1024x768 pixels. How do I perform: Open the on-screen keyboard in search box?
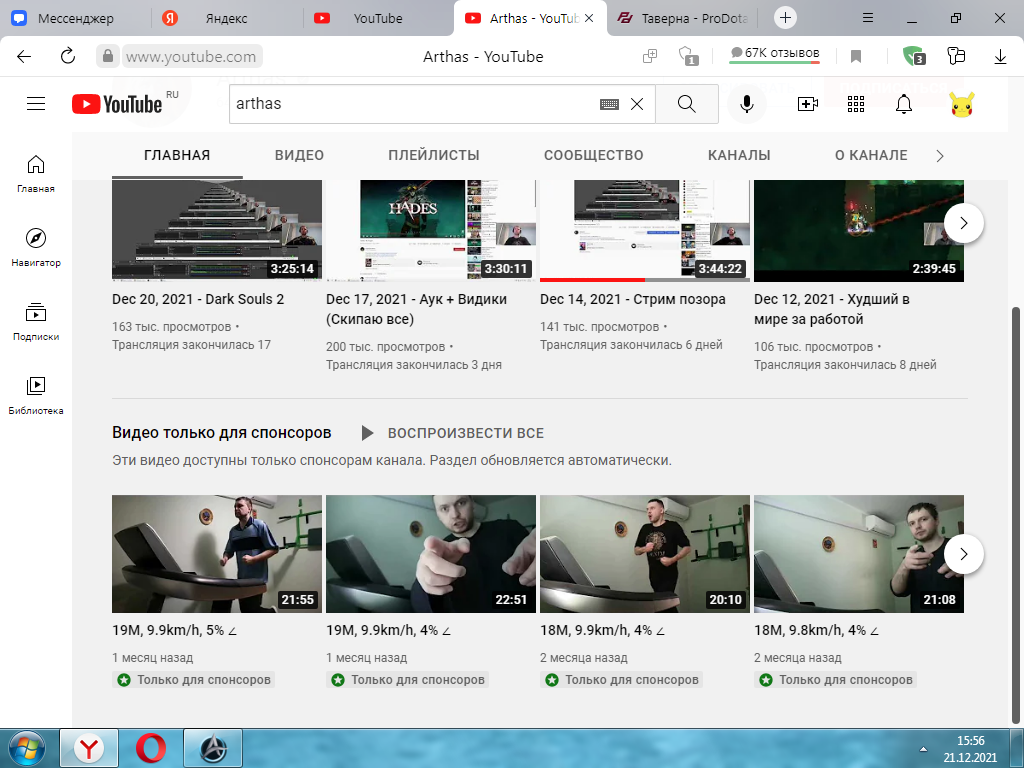pyautogui.click(x=609, y=104)
